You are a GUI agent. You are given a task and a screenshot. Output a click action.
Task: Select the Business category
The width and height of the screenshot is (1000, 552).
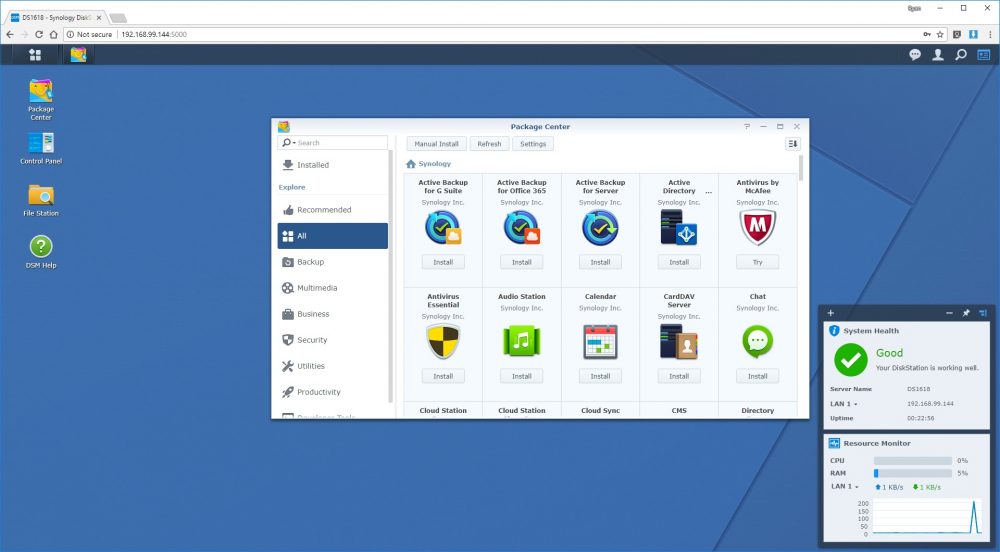click(333, 314)
